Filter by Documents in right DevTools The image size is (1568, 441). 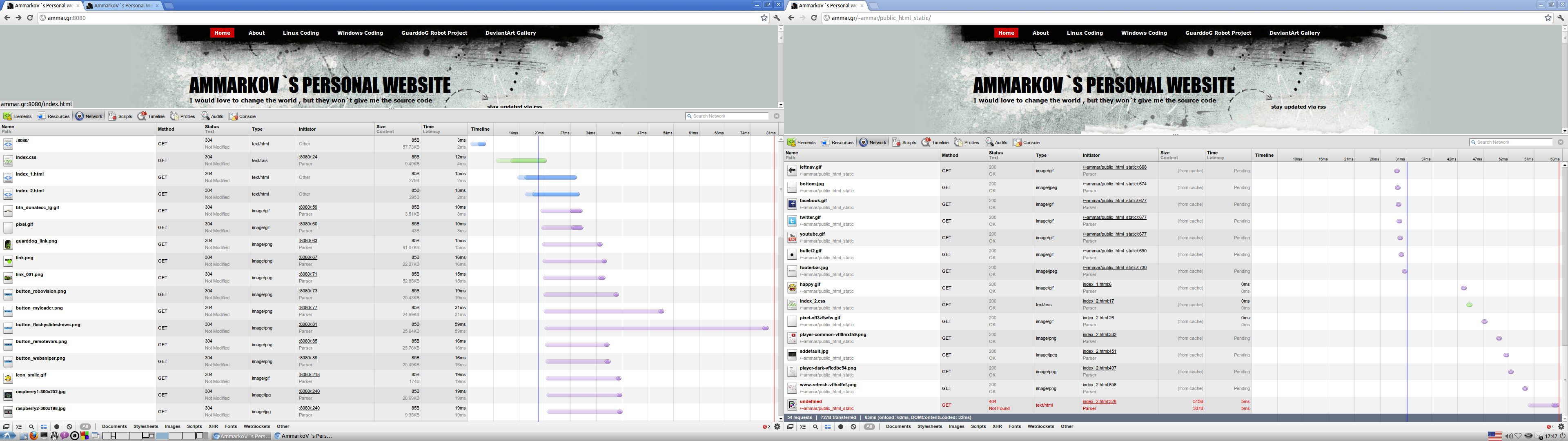click(898, 426)
